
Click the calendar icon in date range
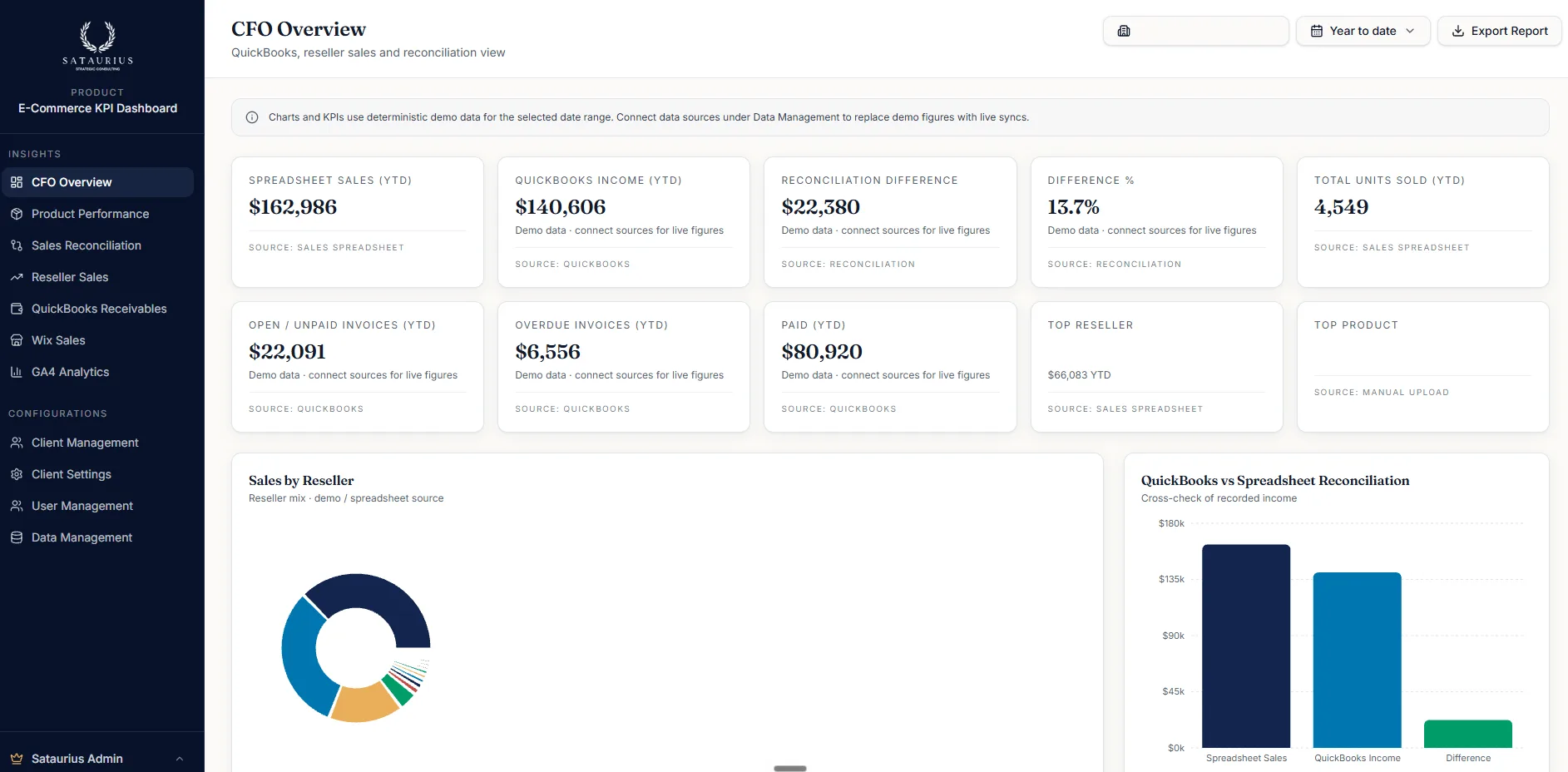(x=1317, y=31)
